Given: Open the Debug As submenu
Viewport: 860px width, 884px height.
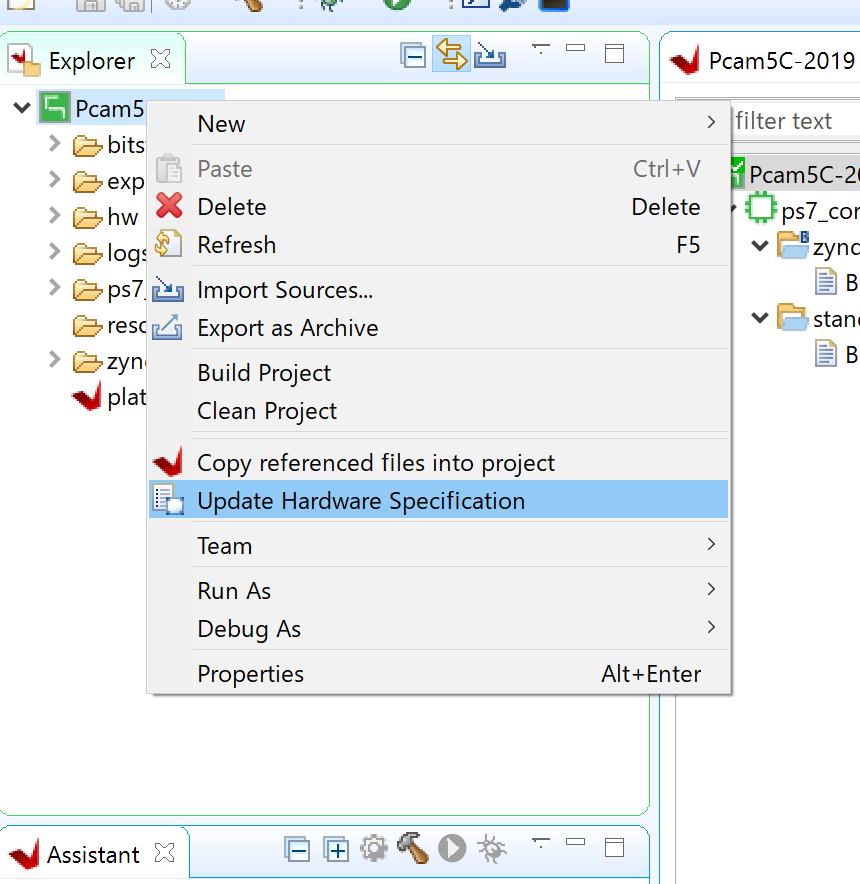Looking at the screenshot, I should [438, 628].
